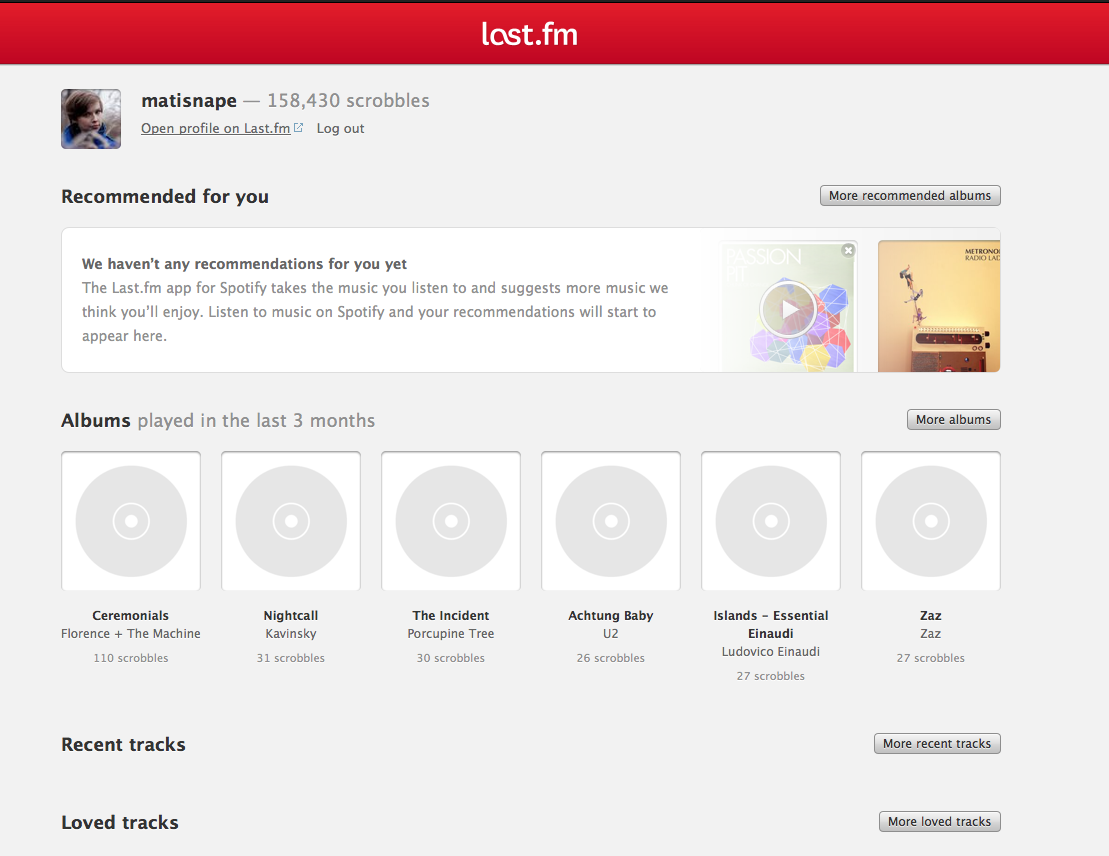Open the Ceremonials album disc placeholder
The image size is (1109, 856).
click(x=131, y=521)
